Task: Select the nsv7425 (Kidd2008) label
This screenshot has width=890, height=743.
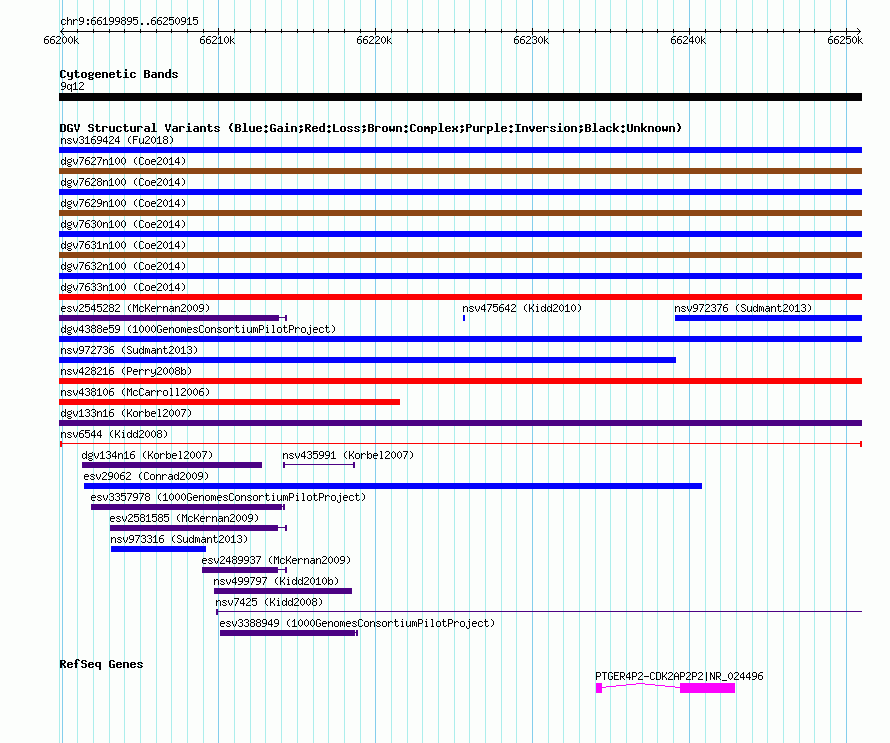Action: [269, 602]
